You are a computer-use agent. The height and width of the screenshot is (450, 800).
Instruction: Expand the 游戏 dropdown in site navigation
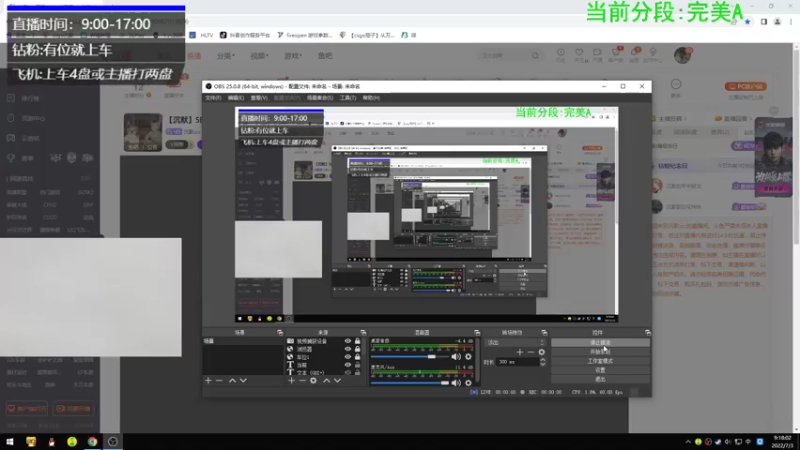click(x=293, y=56)
